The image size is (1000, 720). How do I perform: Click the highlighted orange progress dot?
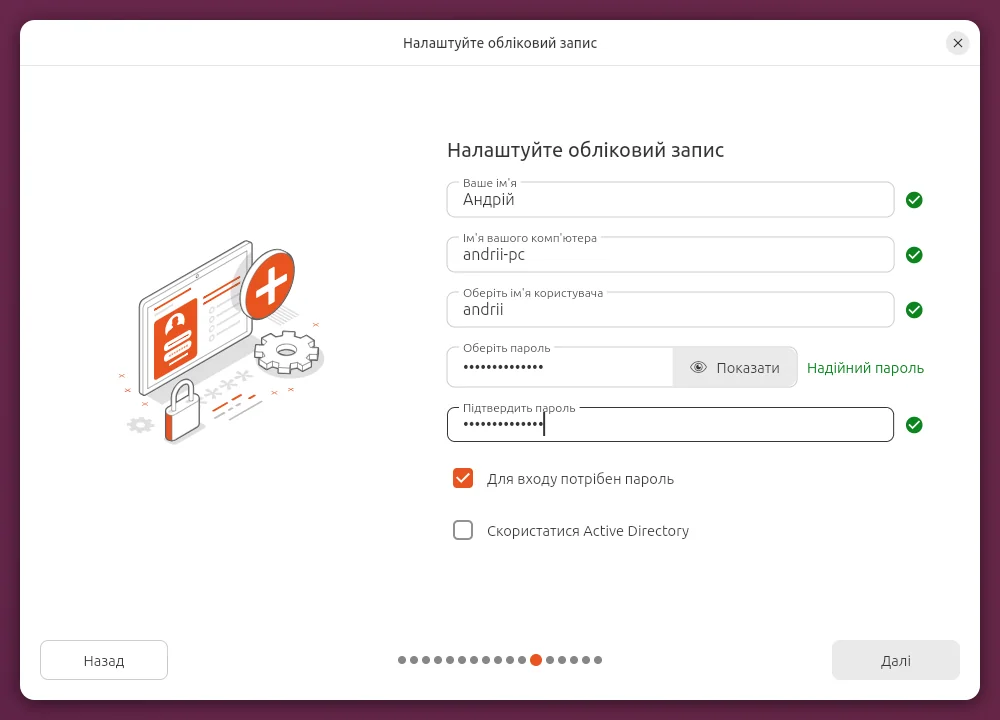[x=536, y=660]
